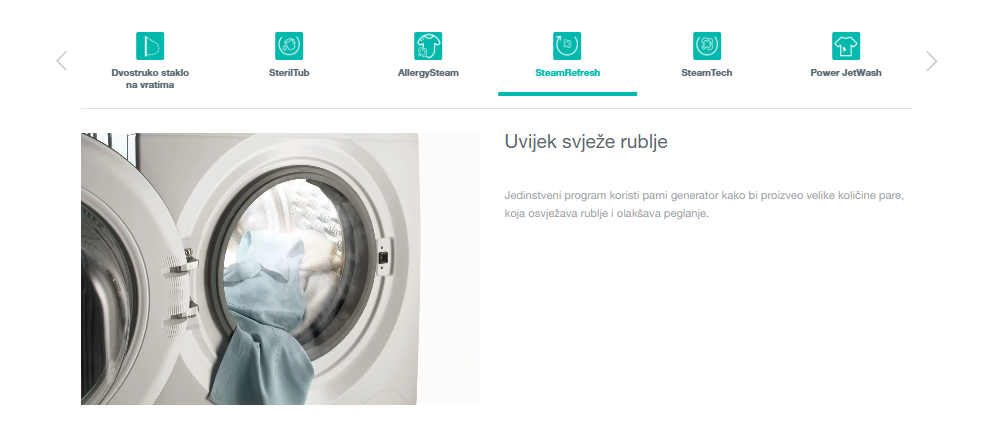Screen dimensions: 994x432
Task: Click the SteamRefresh feature icon
Action: [x=567, y=46]
